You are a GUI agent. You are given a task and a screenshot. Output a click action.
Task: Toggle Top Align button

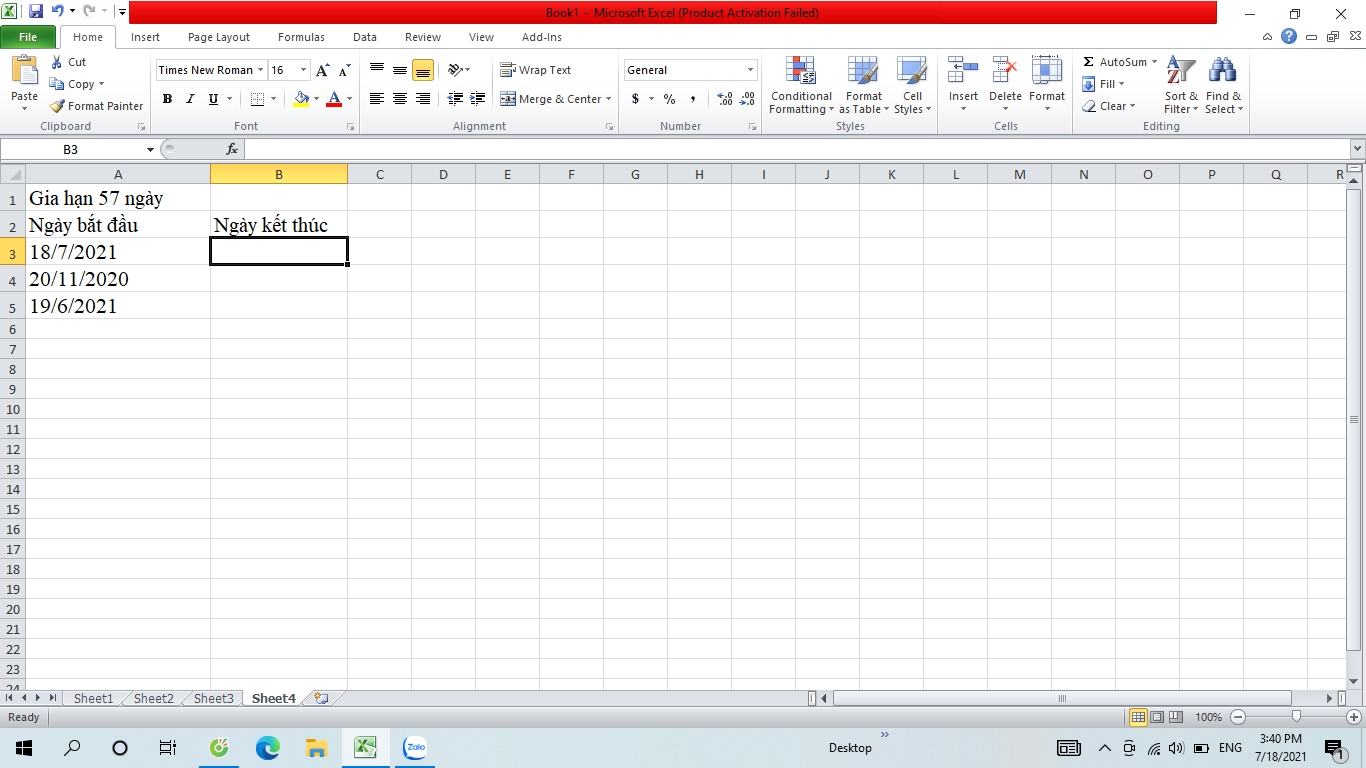point(377,70)
